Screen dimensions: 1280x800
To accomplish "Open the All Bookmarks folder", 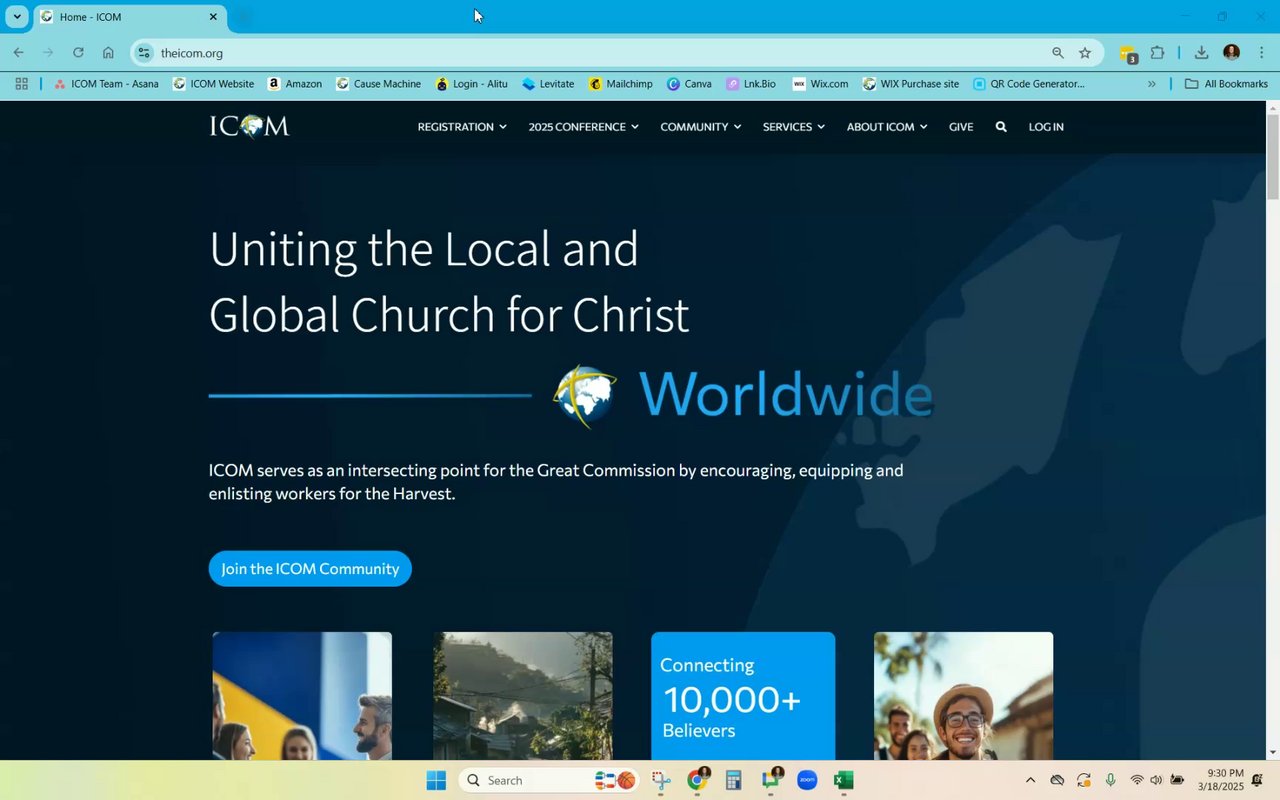I will pyautogui.click(x=1226, y=84).
